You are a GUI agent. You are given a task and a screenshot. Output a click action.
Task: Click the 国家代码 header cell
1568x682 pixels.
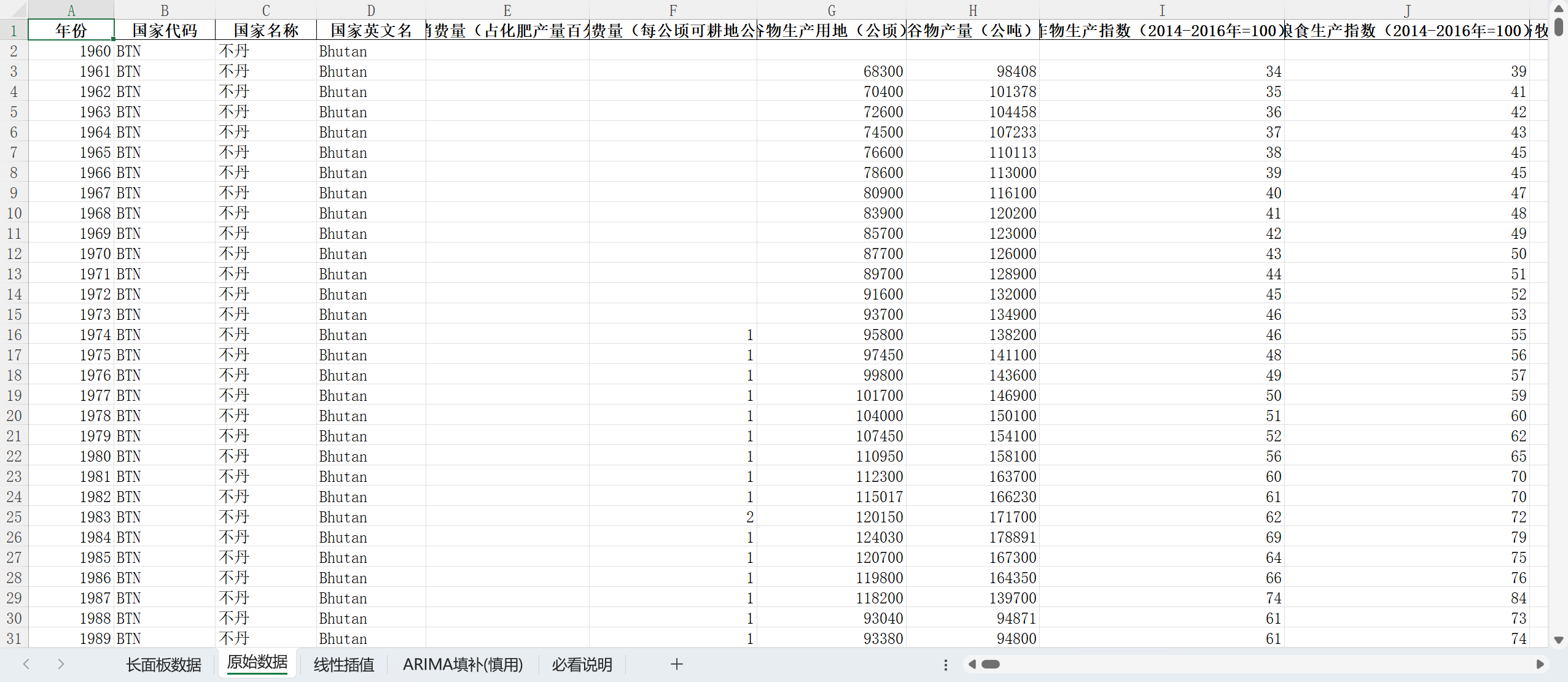click(x=165, y=30)
